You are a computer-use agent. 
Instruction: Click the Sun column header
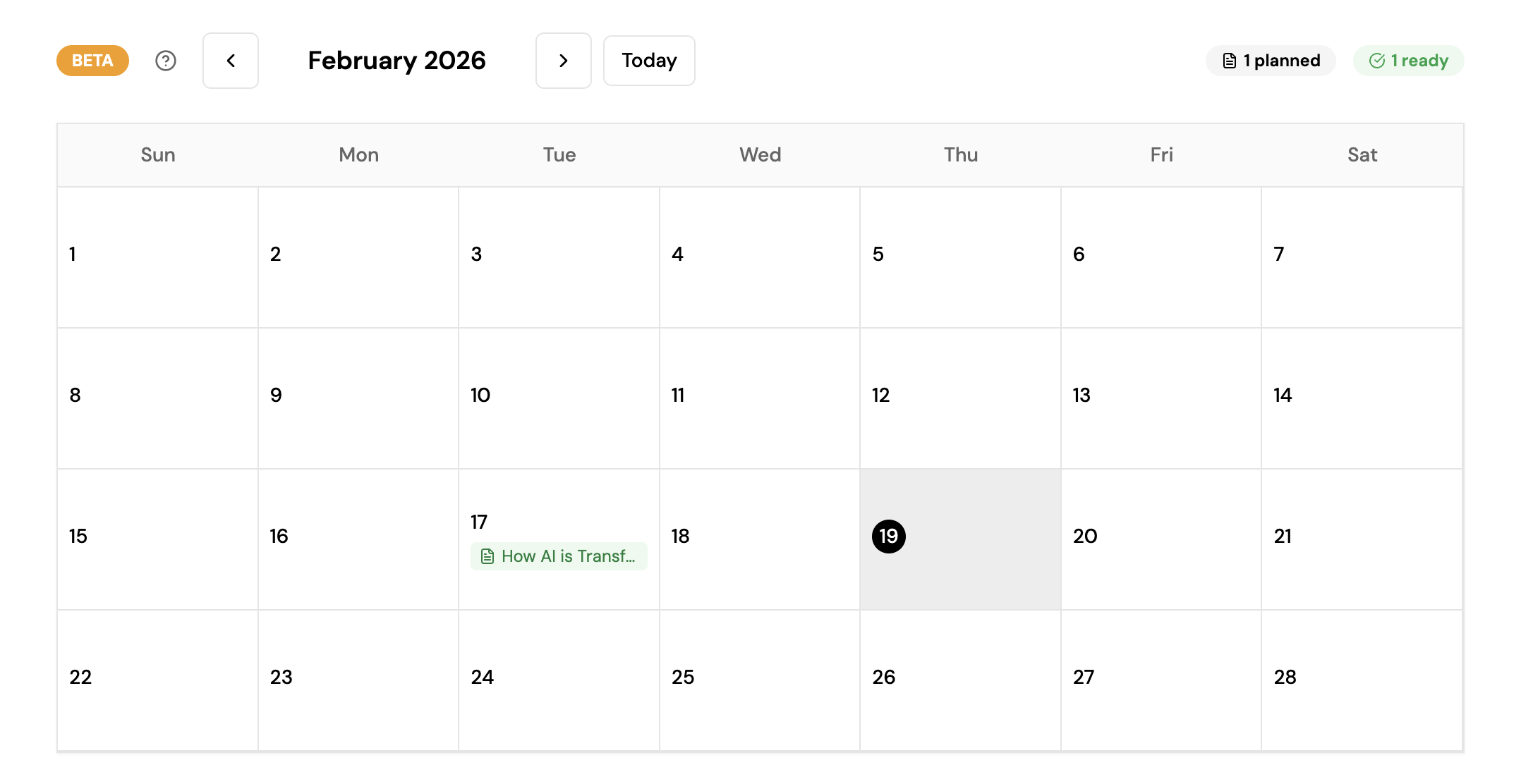[157, 155]
